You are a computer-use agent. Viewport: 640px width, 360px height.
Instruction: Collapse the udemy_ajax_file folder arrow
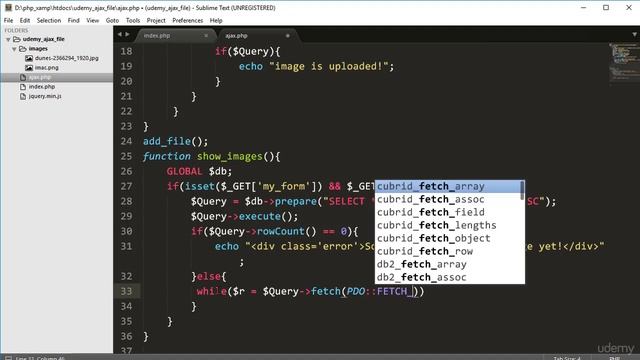8,40
